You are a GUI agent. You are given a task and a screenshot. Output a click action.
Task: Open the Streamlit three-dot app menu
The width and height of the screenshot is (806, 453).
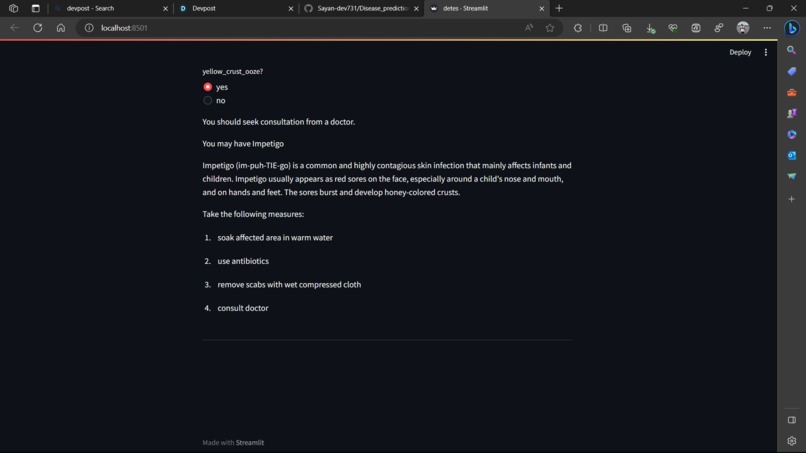(x=765, y=52)
